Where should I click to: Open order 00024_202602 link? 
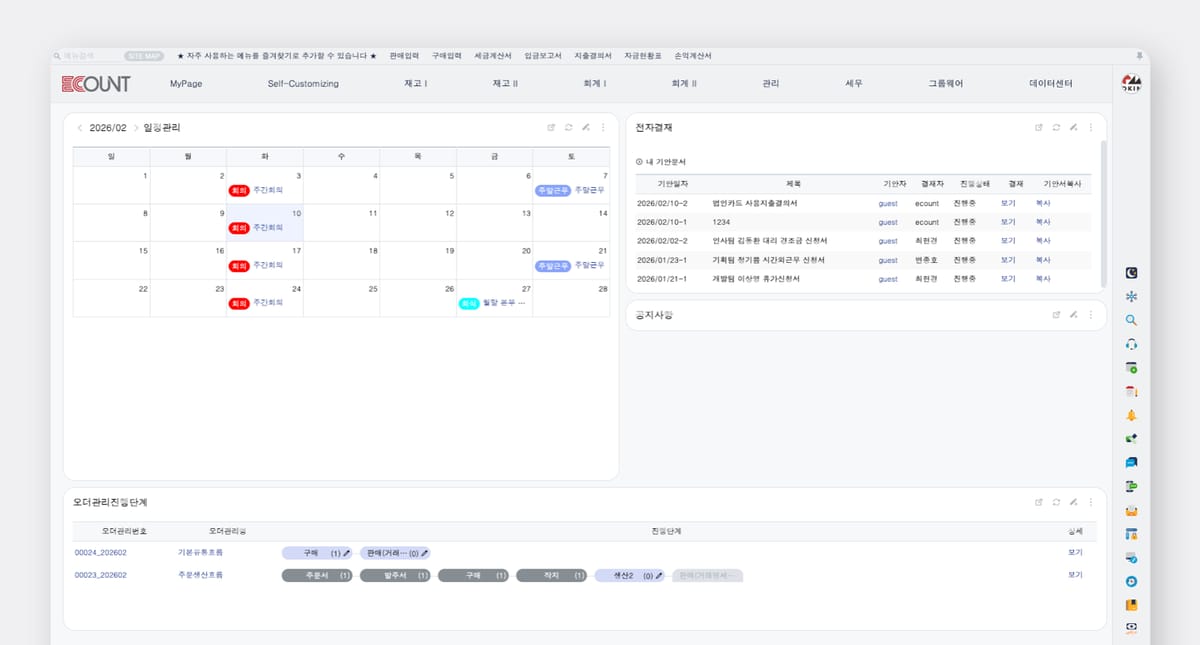[x=101, y=552]
